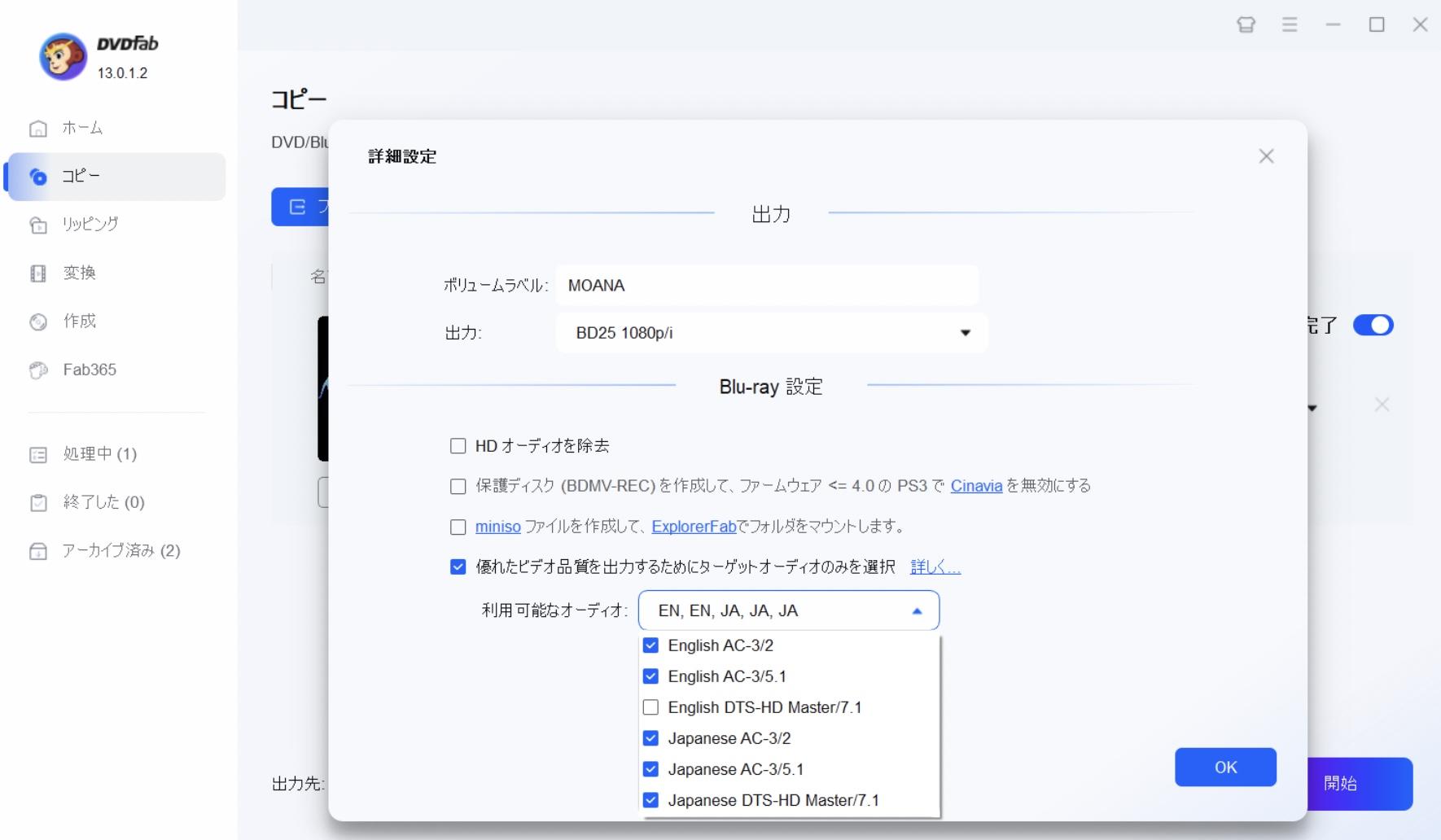Click the ボリュームラベル MOANA input field
The image size is (1441, 840).
tap(767, 286)
